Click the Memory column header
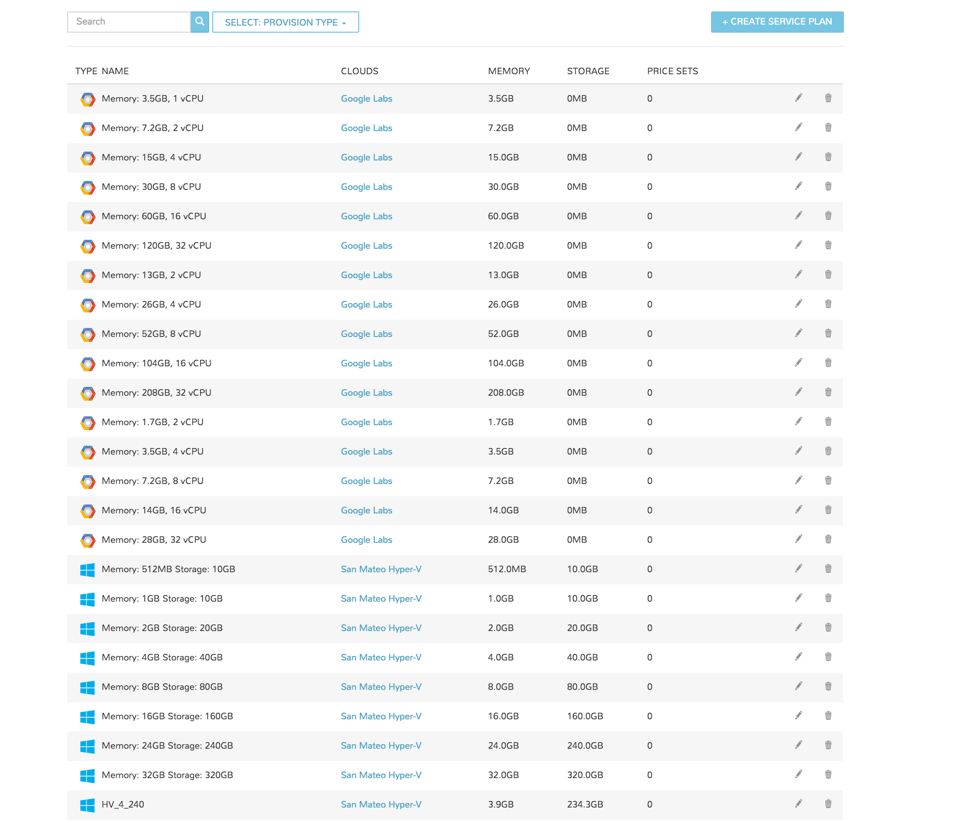The image size is (975, 823). (508, 71)
